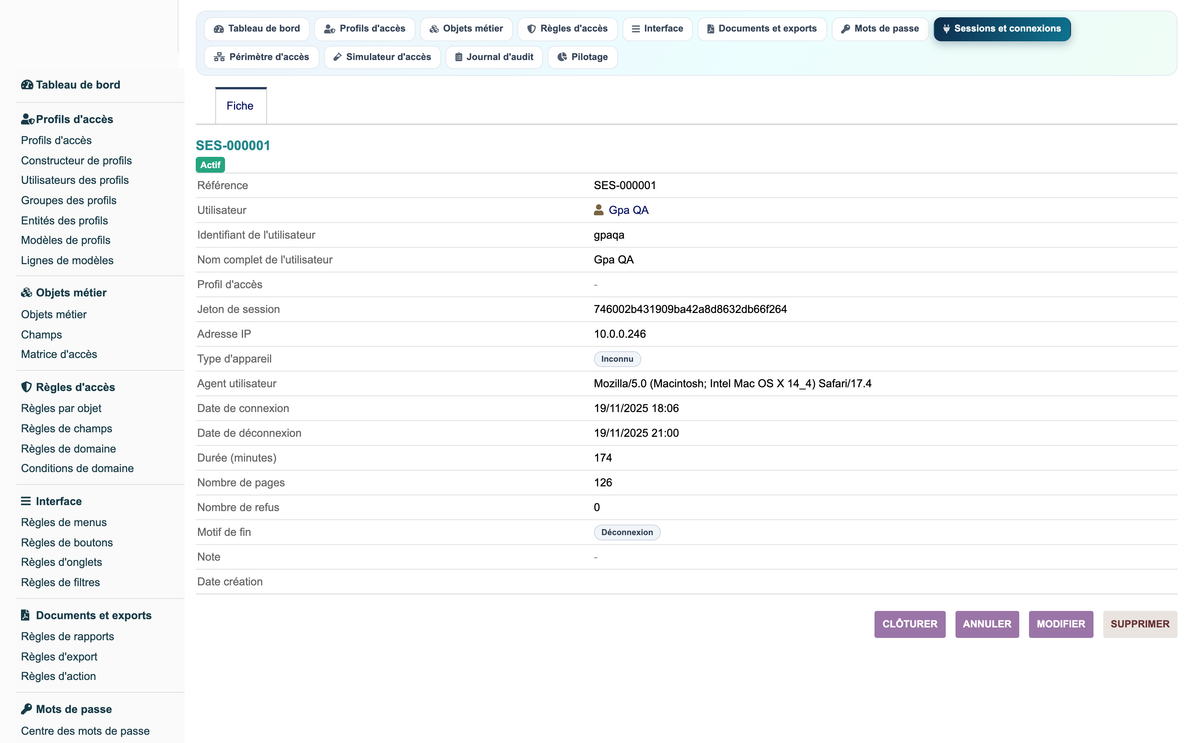Open Règles d'accès top navigation pill

tap(567, 29)
